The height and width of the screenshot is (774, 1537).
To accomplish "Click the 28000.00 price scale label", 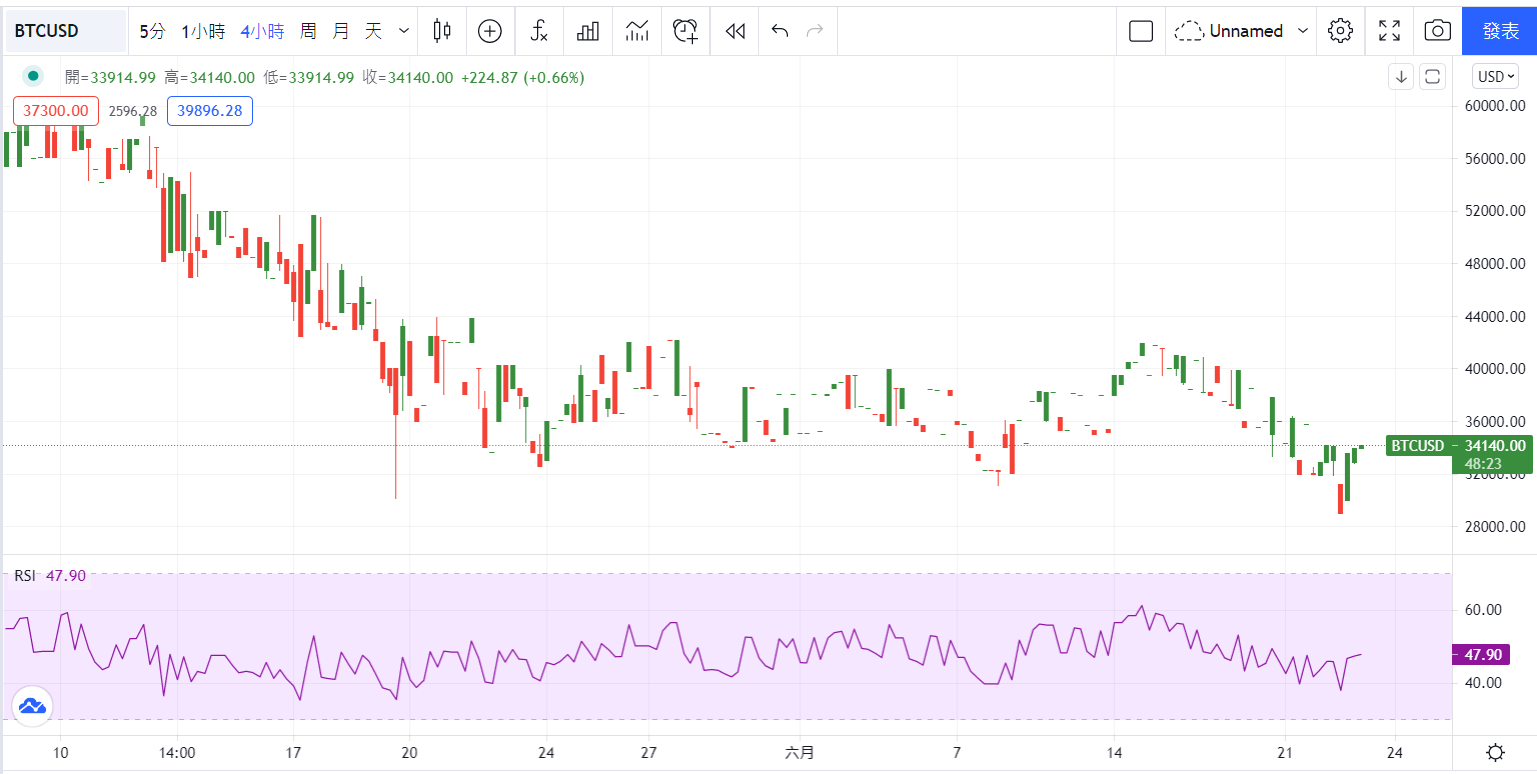I will [x=1493, y=526].
